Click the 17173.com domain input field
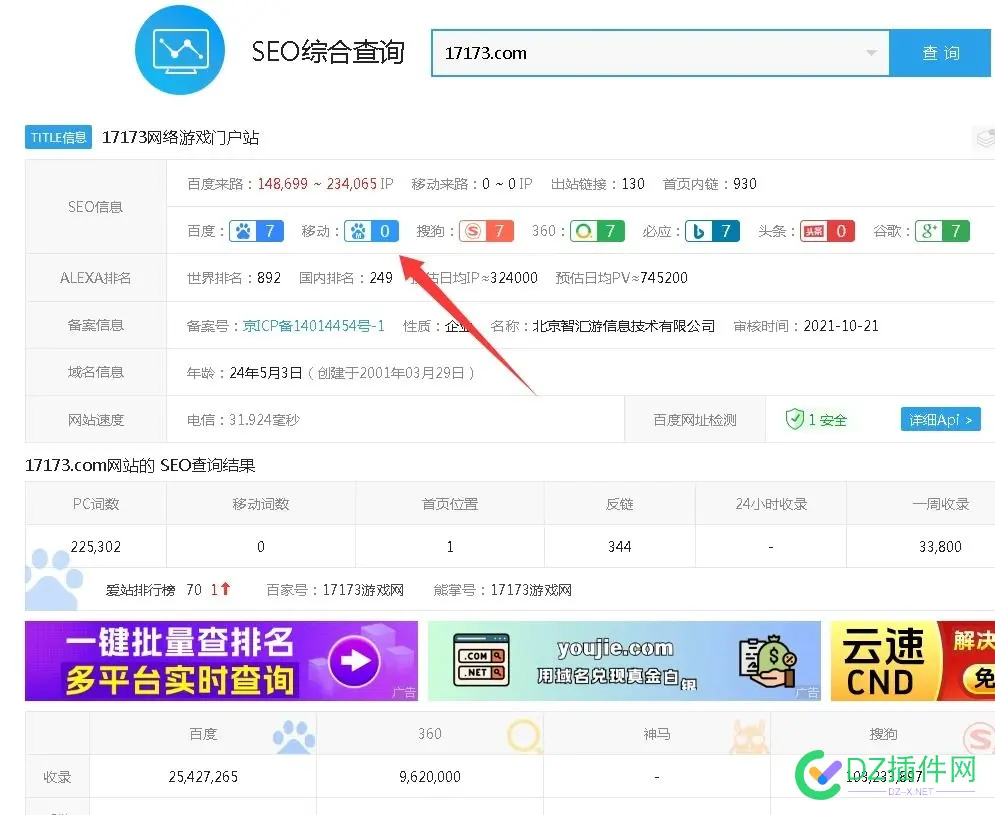This screenshot has height=815, width=995. click(660, 53)
